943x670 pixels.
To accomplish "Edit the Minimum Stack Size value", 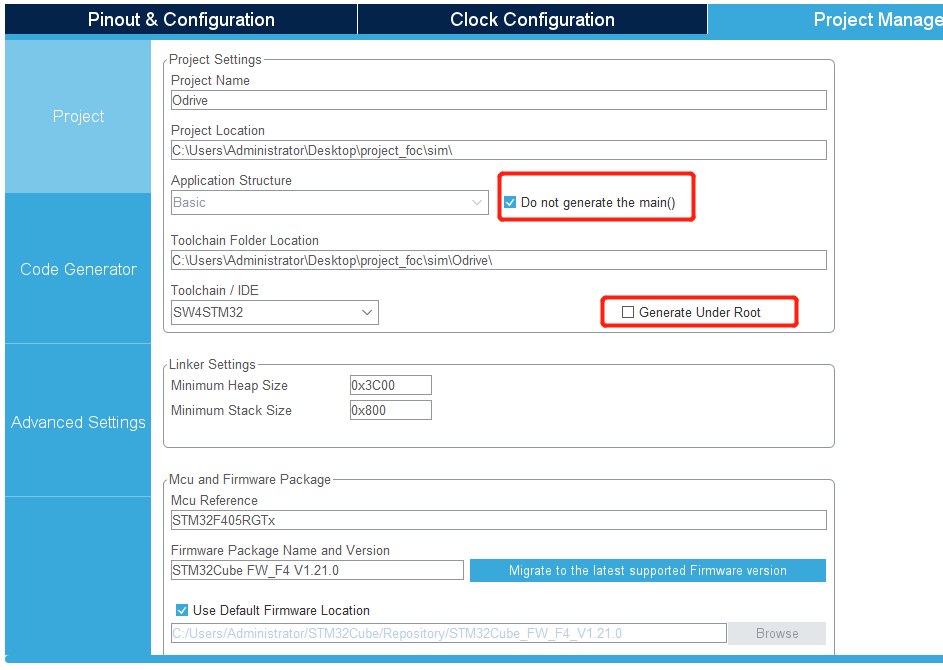I will [x=390, y=409].
